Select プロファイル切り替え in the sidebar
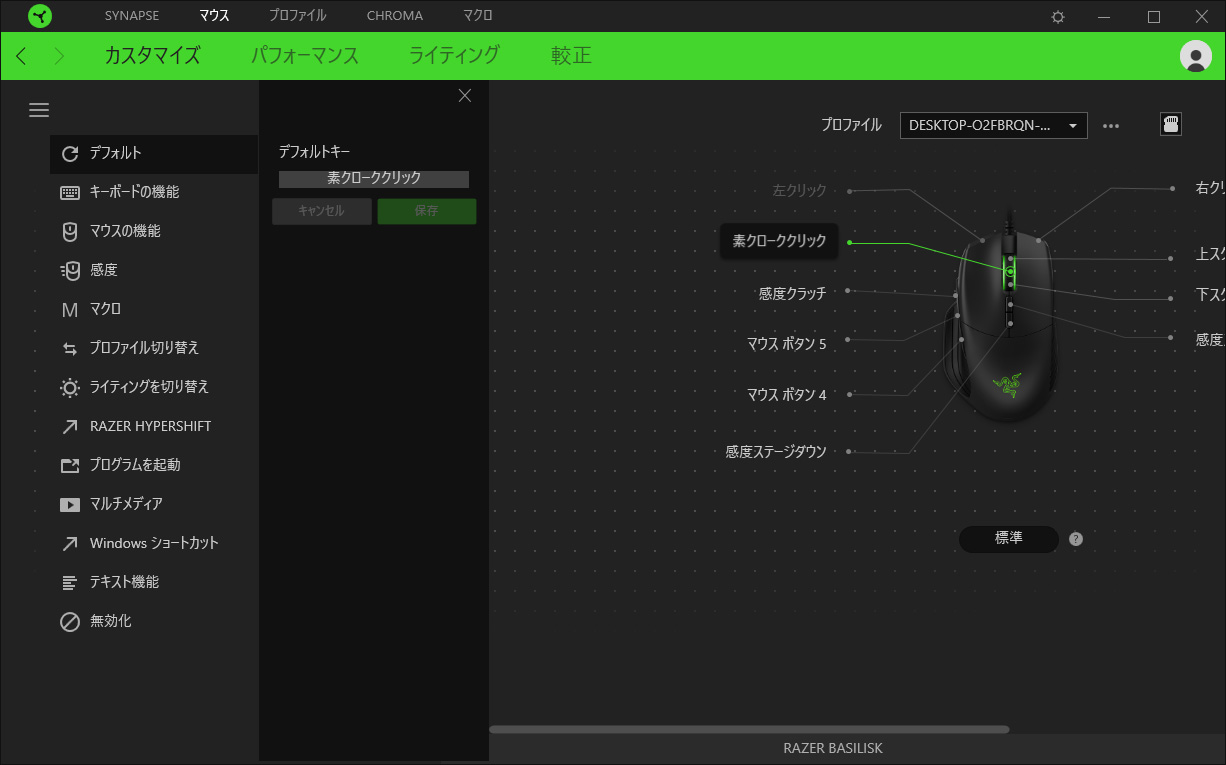This screenshot has width=1226, height=765. tap(154, 348)
